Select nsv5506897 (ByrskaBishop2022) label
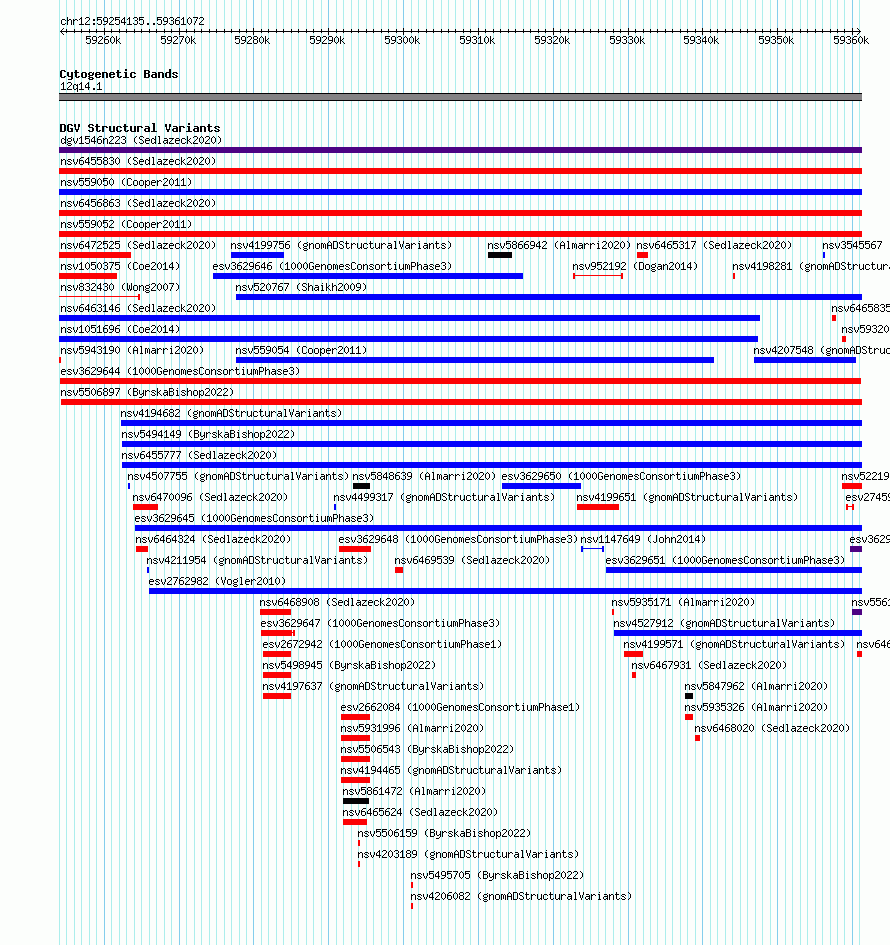This screenshot has width=890, height=945. click(x=147, y=392)
